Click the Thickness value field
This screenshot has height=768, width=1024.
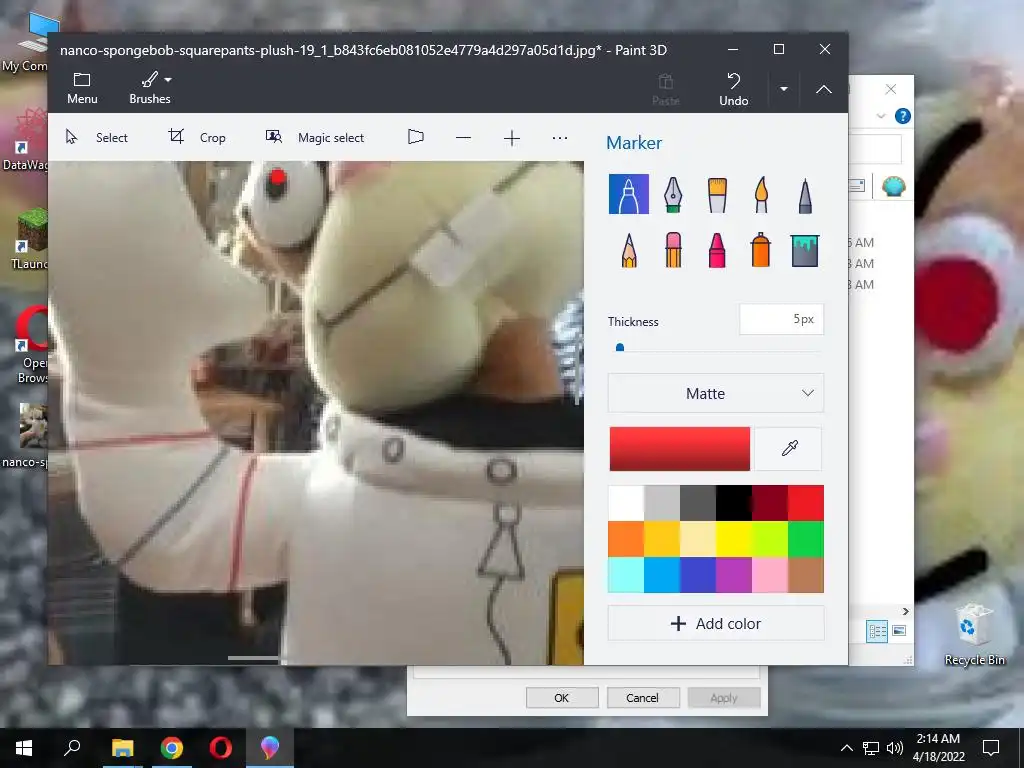(x=781, y=319)
